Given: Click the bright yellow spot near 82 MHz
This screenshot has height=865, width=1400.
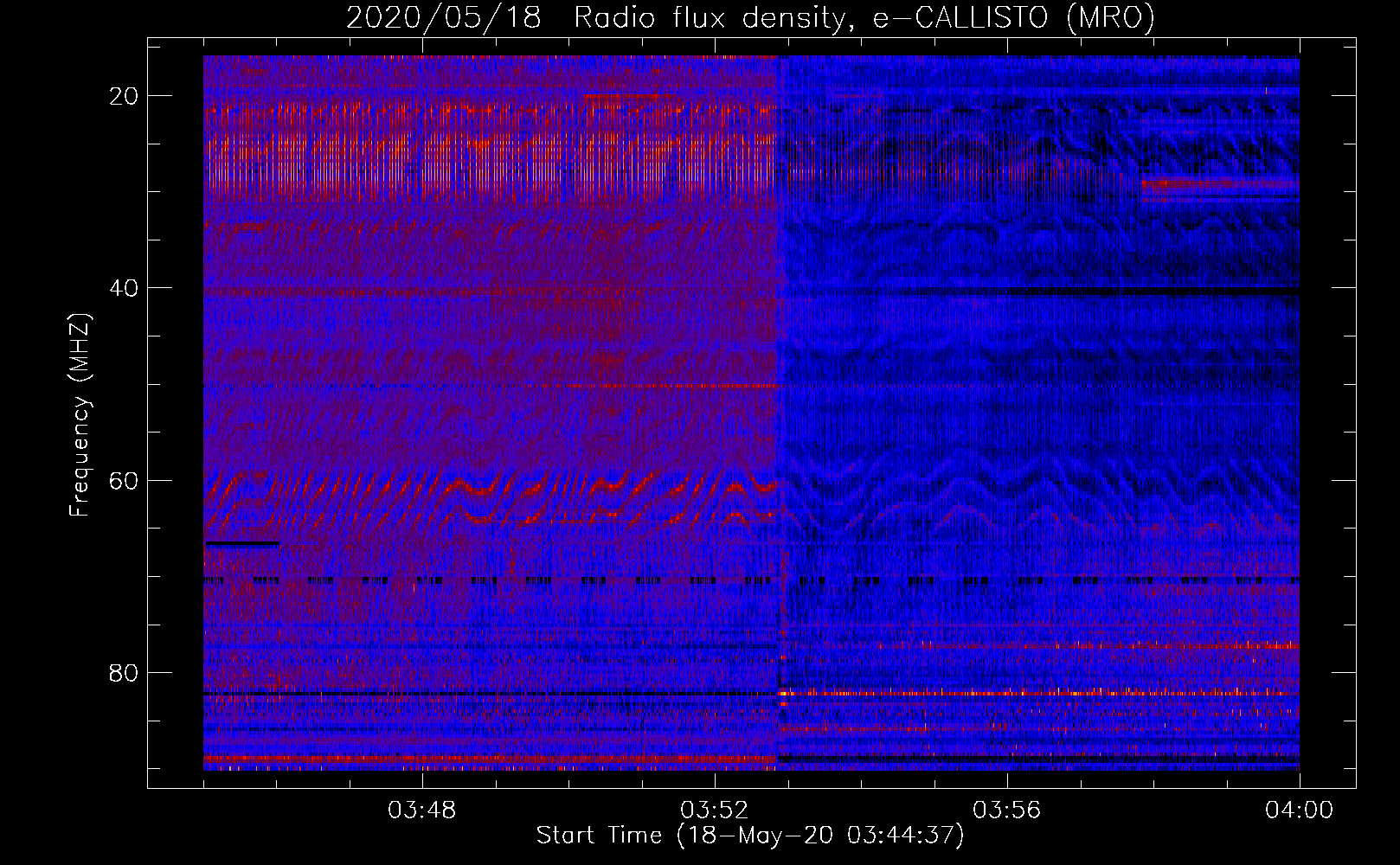Looking at the screenshot, I should (x=783, y=693).
